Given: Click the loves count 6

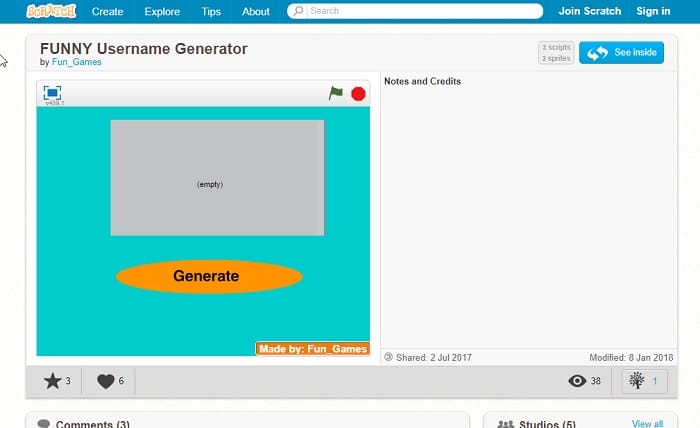Looking at the screenshot, I should 121,381.
